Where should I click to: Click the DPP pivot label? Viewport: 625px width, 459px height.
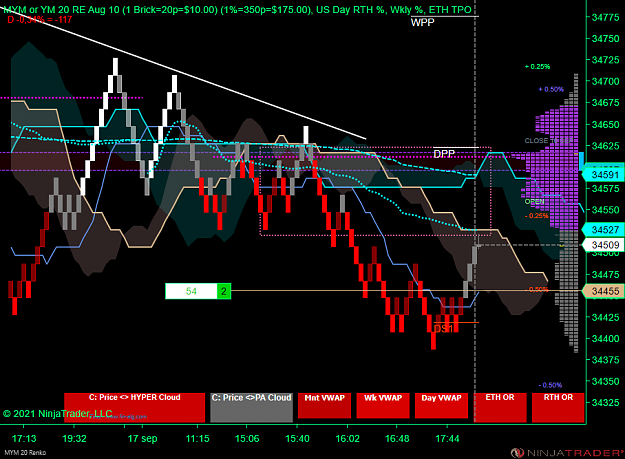(444, 154)
